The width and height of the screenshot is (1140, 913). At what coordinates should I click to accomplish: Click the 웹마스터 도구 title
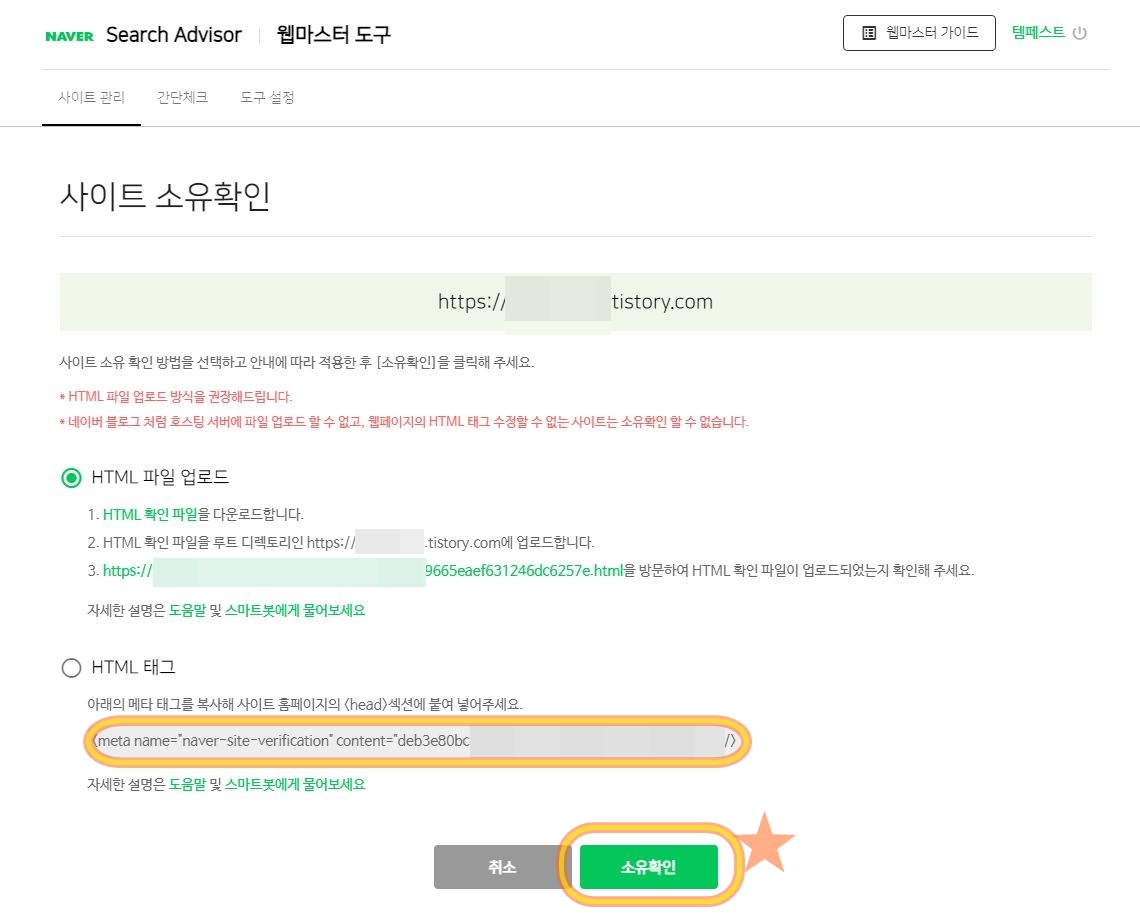(x=334, y=34)
